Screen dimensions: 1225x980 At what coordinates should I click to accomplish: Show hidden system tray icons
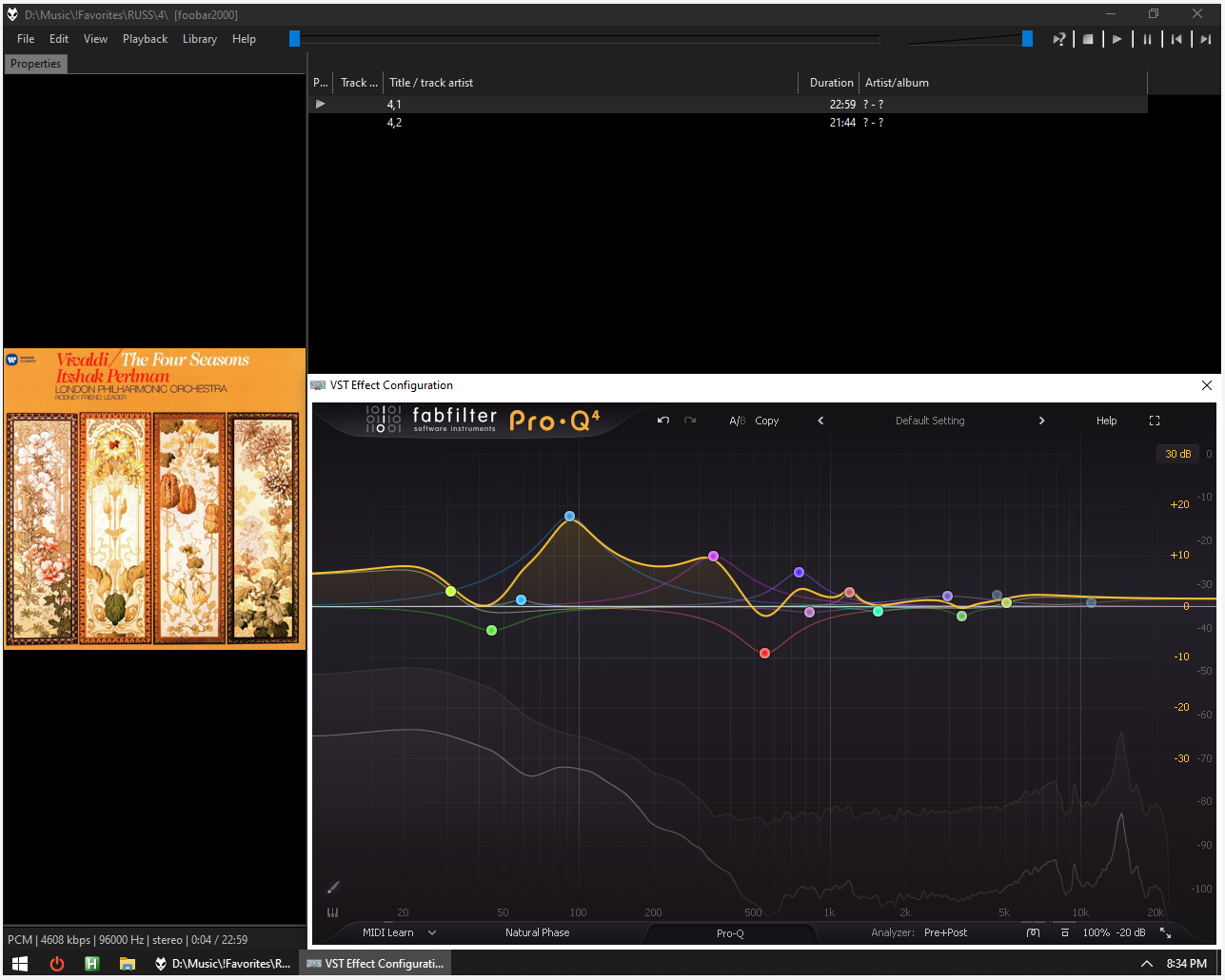(1147, 964)
